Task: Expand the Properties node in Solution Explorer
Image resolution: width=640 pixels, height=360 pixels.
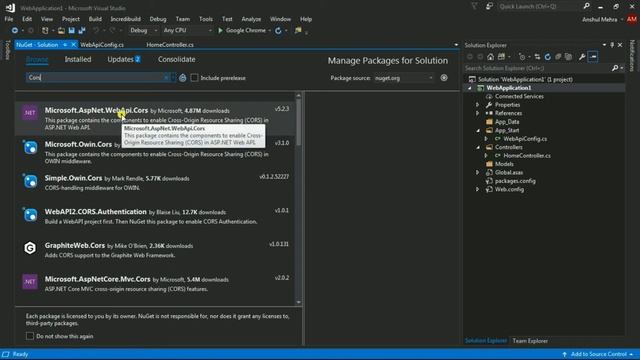Action: coord(478,105)
